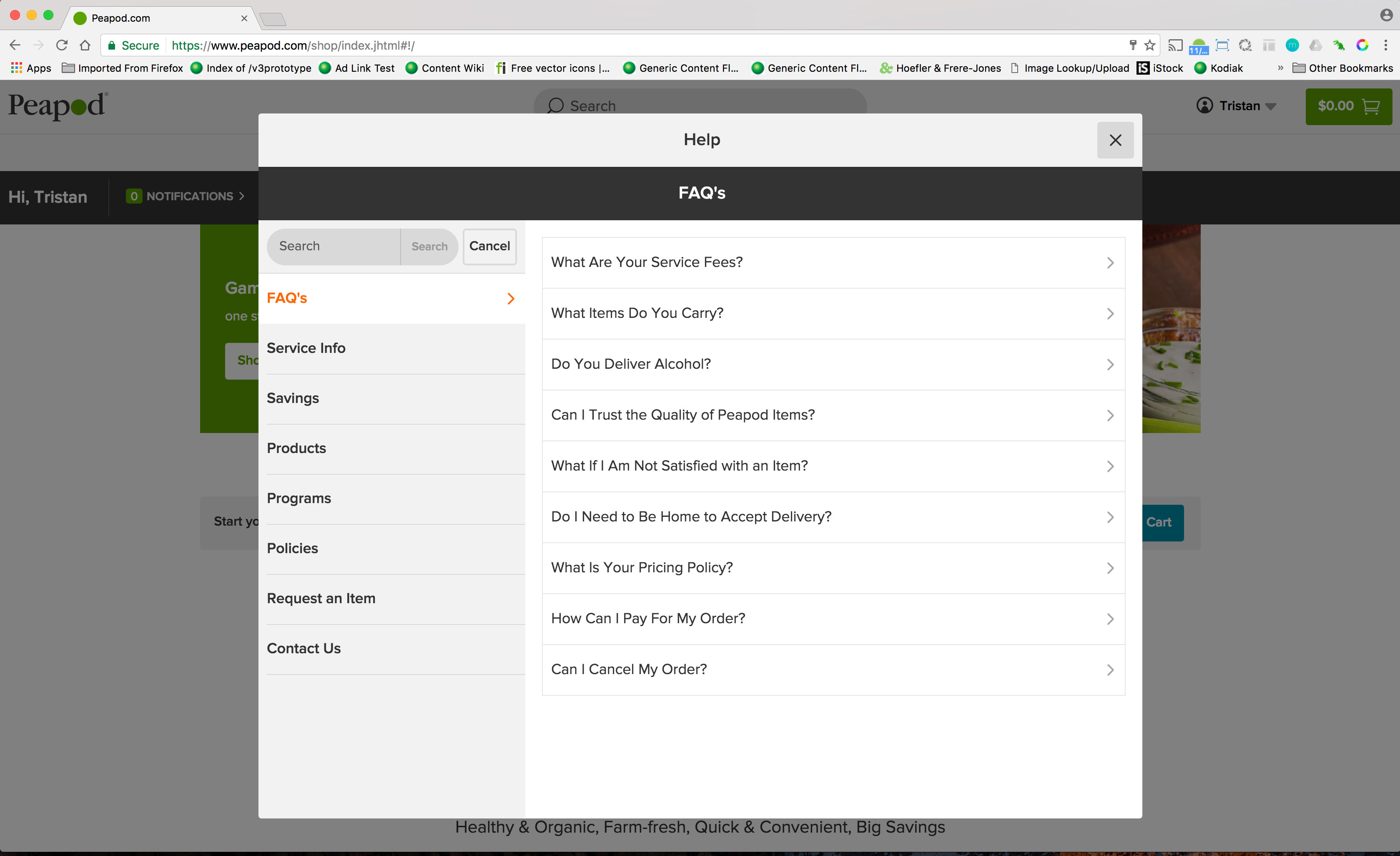1400x856 pixels.
Task: Open 'Can I Trust the Quality of Peapod Items?'
Action: coord(833,415)
